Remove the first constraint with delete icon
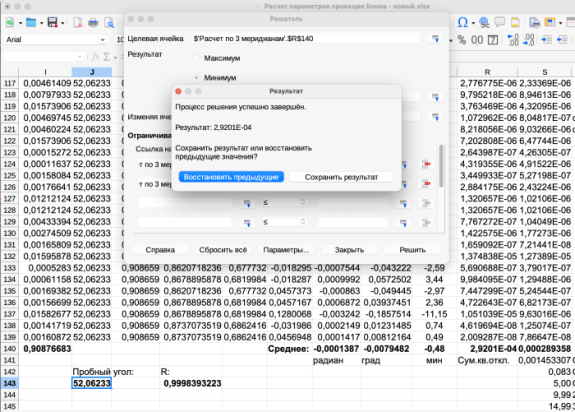575x412 pixels. coord(426,164)
